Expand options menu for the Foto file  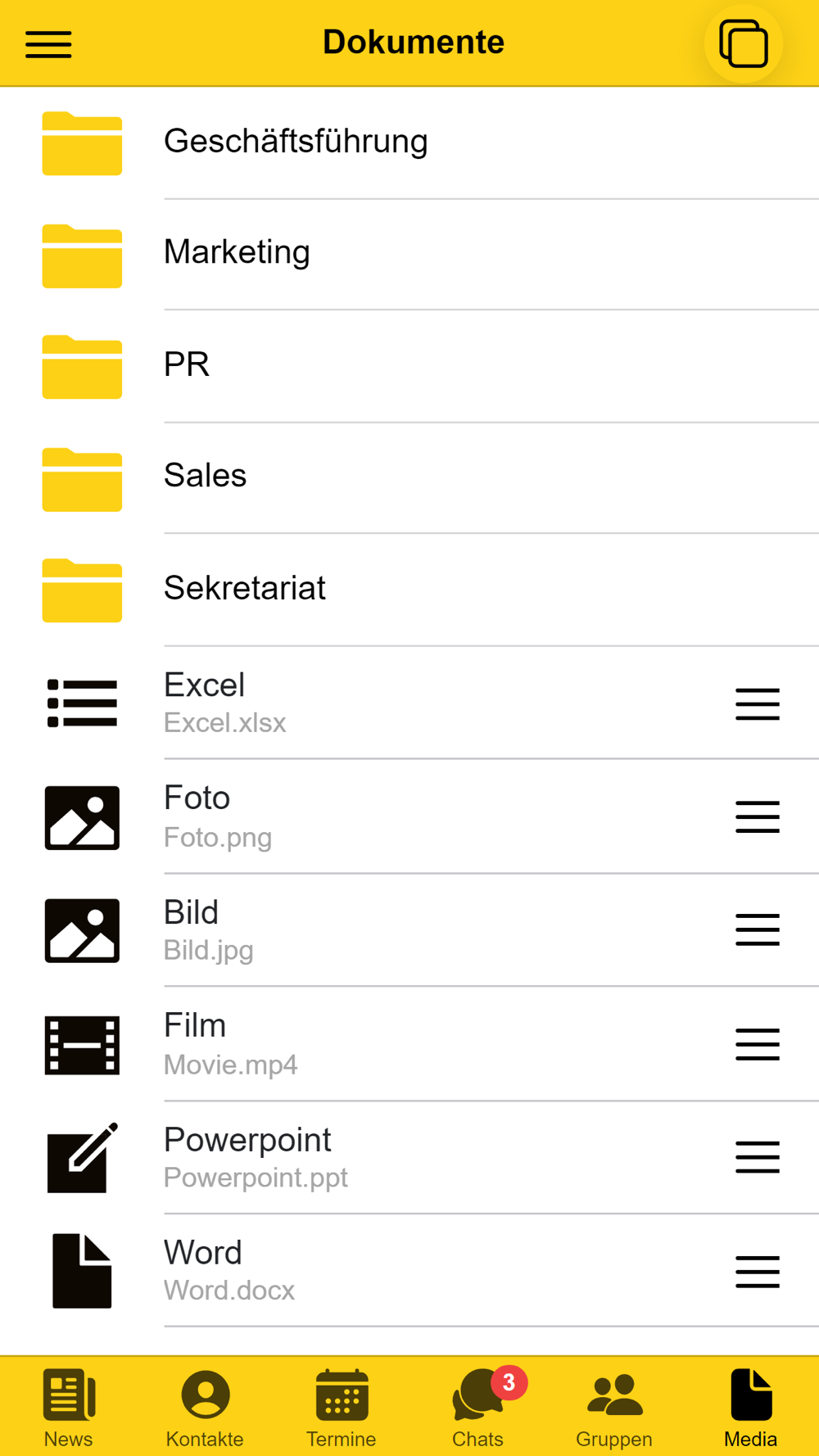757,817
